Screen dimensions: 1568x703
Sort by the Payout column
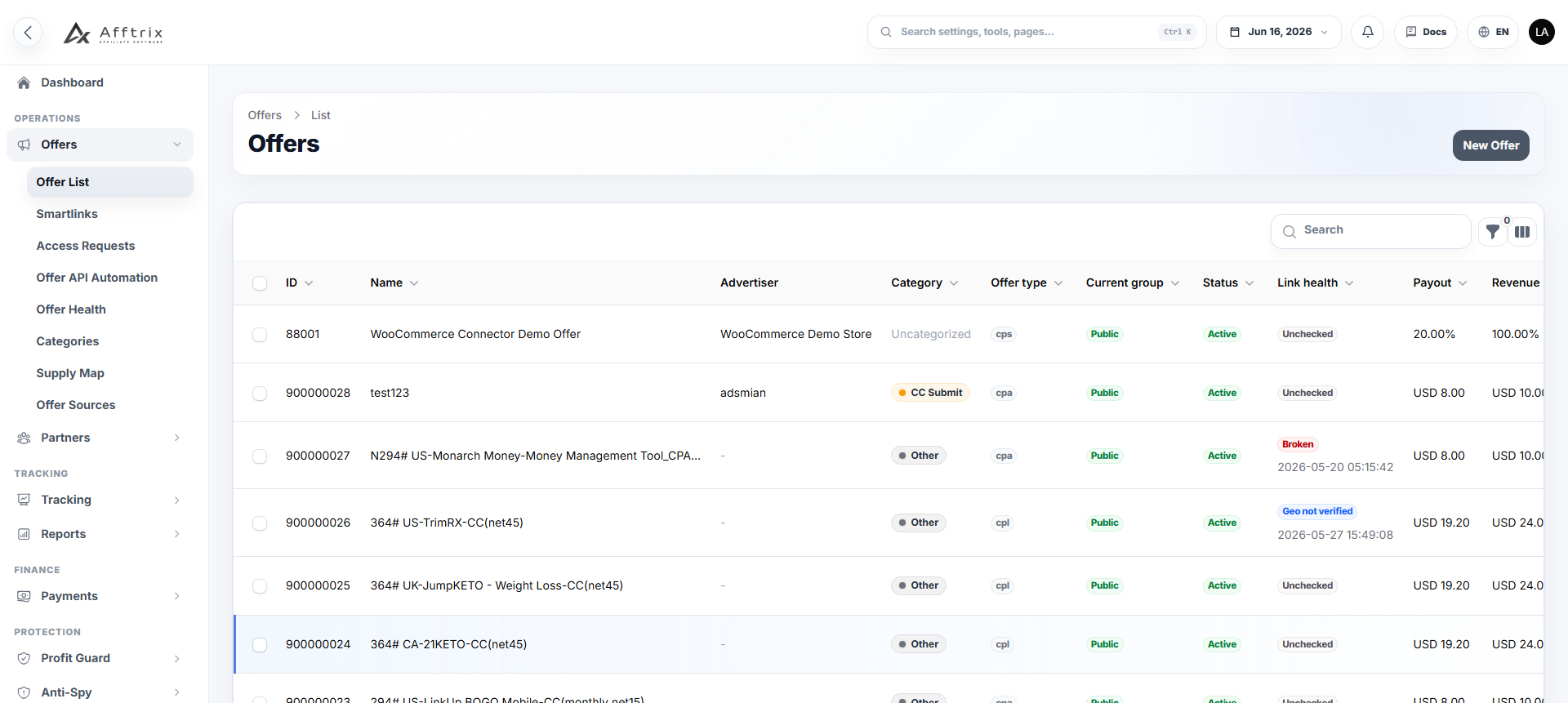tap(1441, 283)
